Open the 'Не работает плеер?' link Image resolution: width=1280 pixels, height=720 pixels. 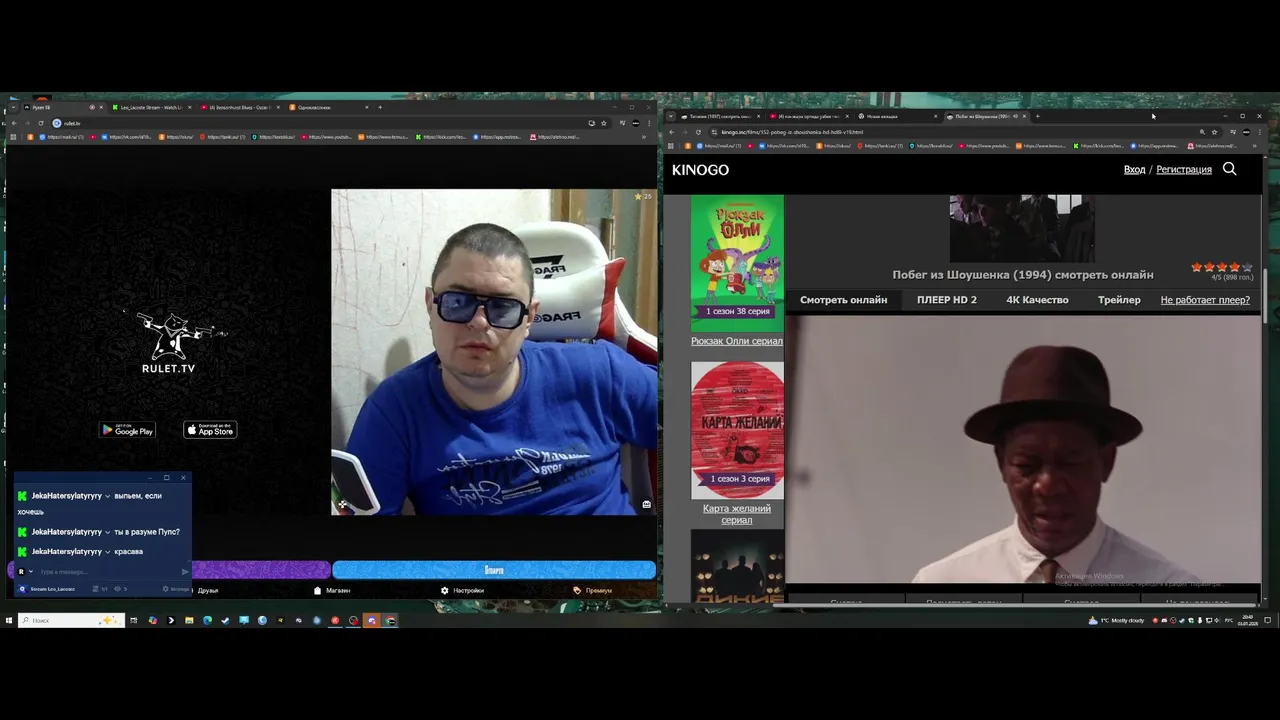(1205, 300)
